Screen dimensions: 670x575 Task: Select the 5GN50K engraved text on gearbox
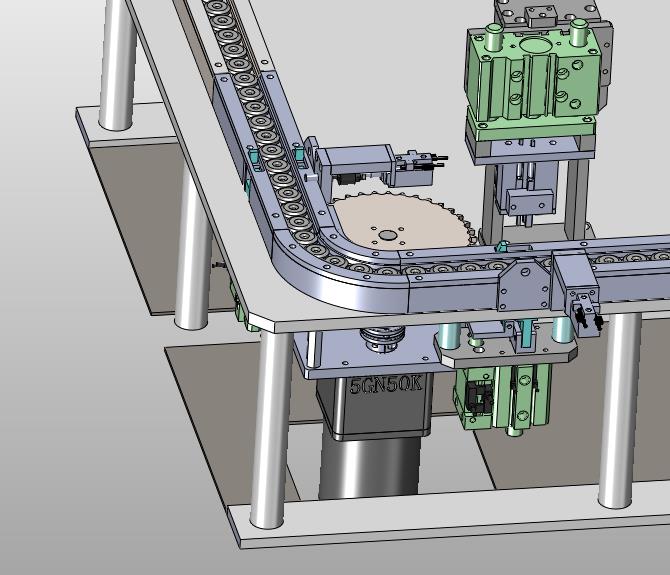coord(386,385)
